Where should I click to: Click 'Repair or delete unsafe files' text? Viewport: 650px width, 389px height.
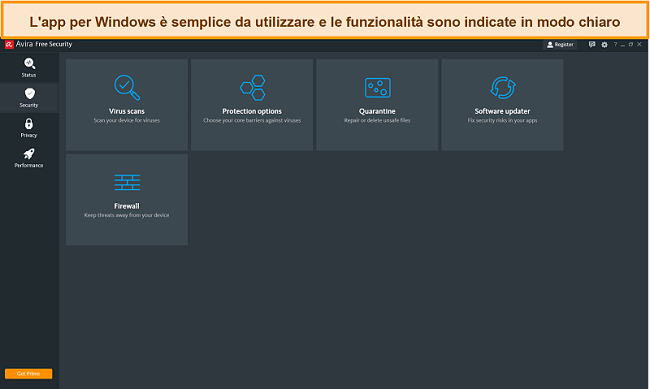[x=377, y=121]
